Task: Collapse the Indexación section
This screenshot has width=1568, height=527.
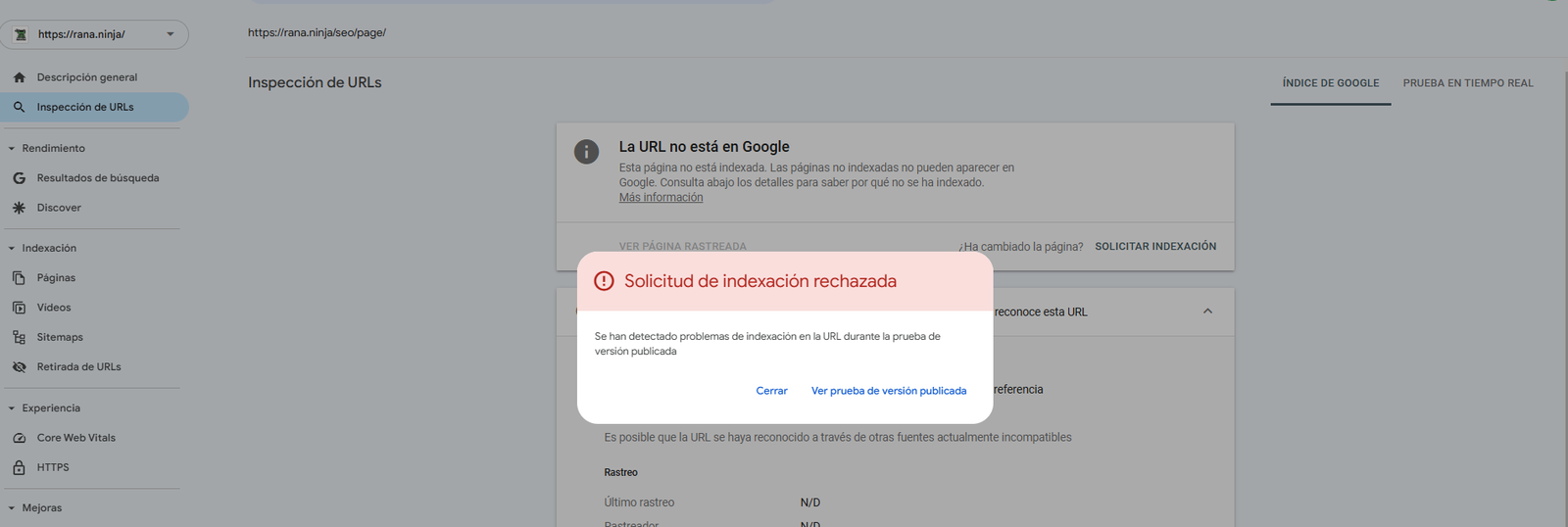Action: click(12, 249)
